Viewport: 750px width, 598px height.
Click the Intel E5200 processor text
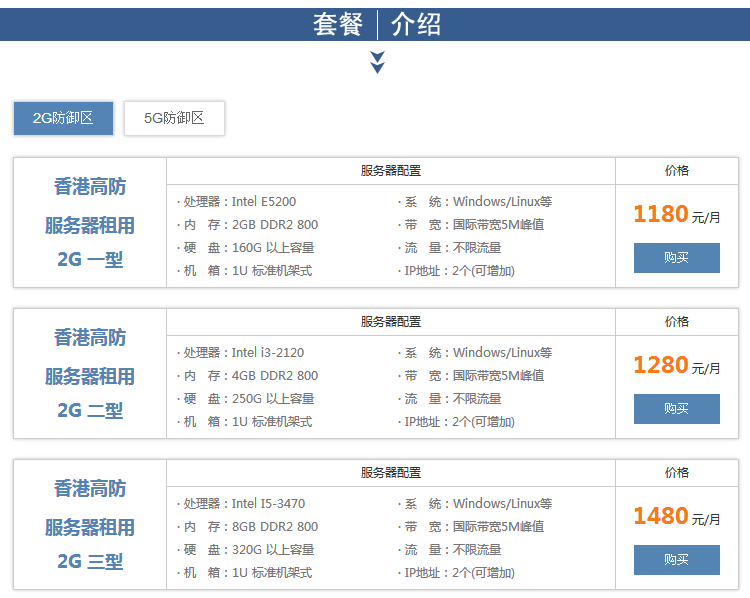coord(264,201)
